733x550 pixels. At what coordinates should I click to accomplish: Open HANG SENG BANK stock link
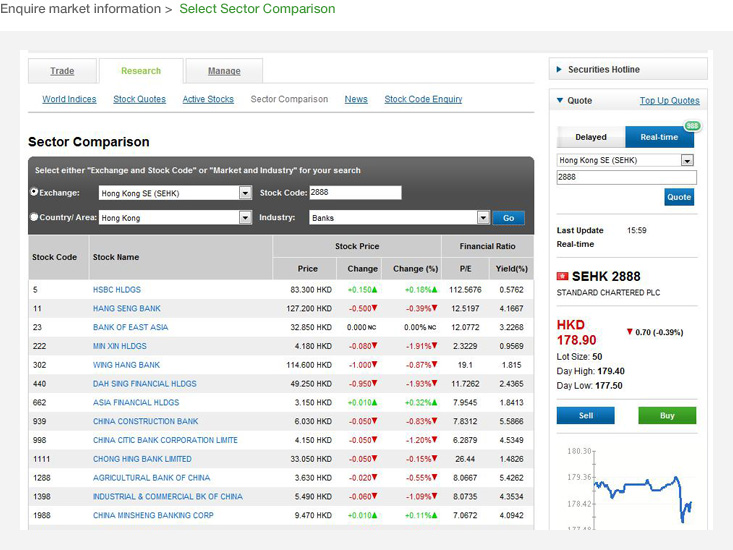pyautogui.click(x=127, y=308)
